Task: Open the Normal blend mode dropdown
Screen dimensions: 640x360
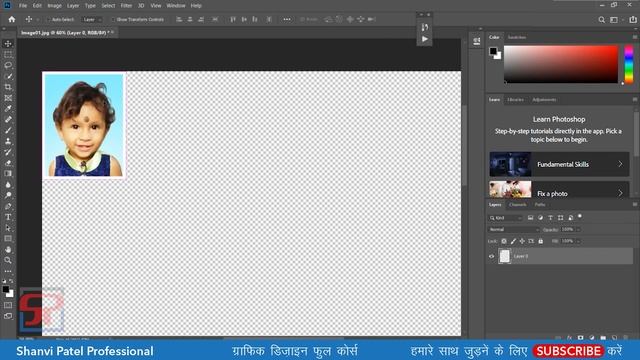Action: click(514, 229)
